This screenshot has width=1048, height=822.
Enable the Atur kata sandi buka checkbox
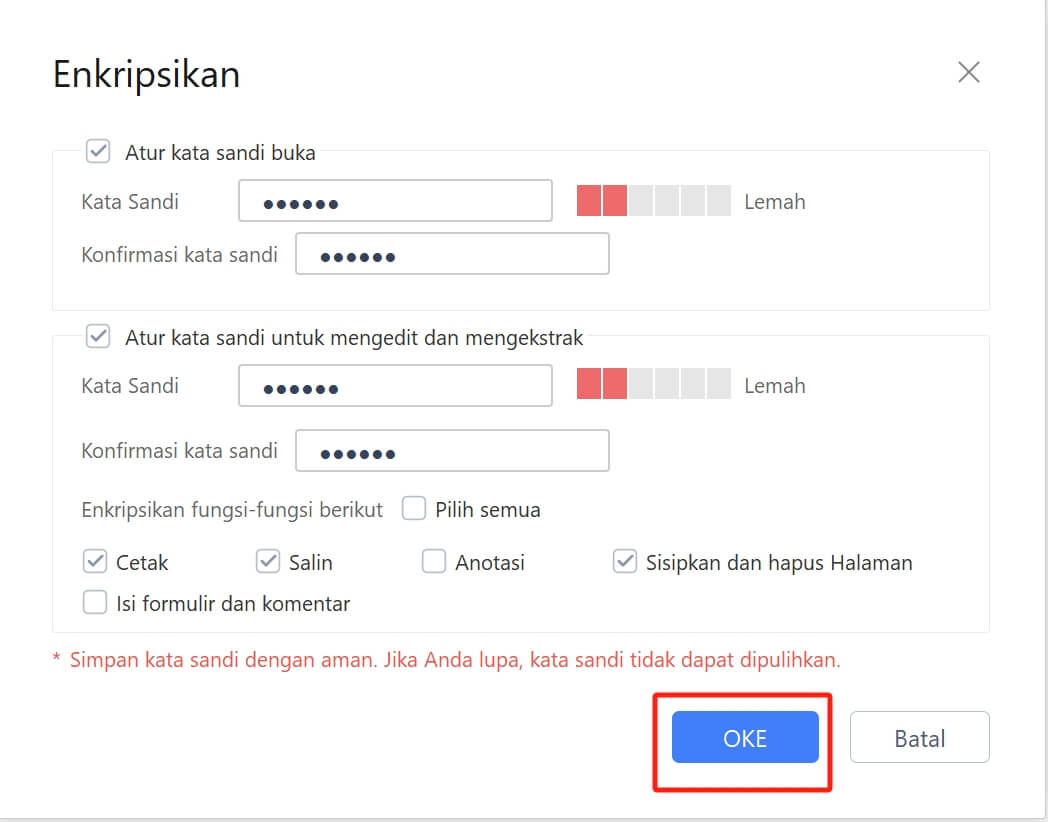[x=97, y=152]
